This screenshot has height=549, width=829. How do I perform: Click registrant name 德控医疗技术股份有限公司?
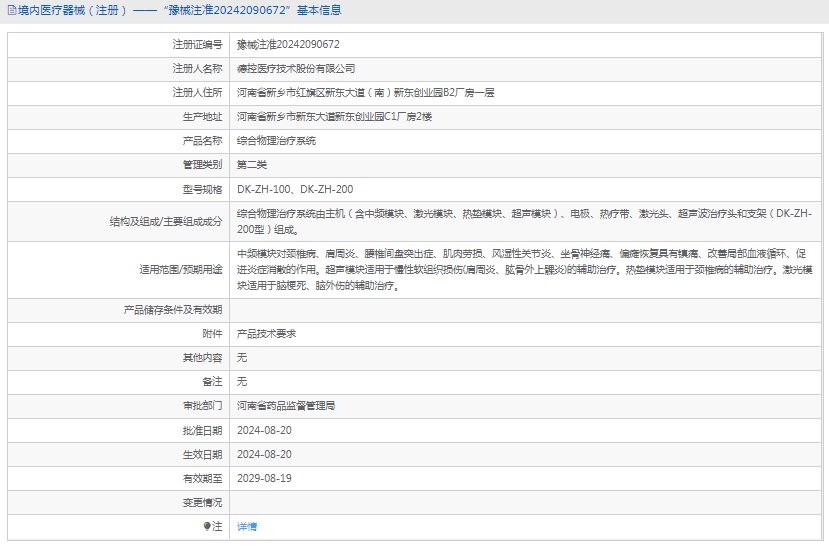(x=296, y=69)
